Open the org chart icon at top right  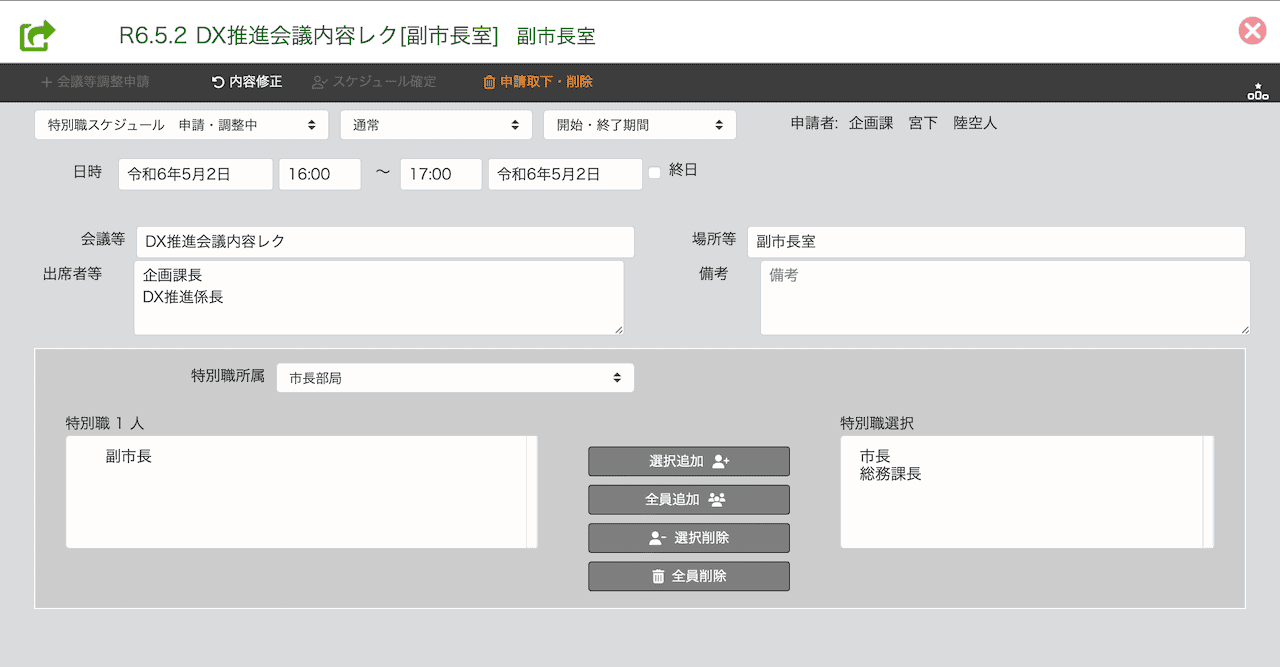(x=1257, y=92)
